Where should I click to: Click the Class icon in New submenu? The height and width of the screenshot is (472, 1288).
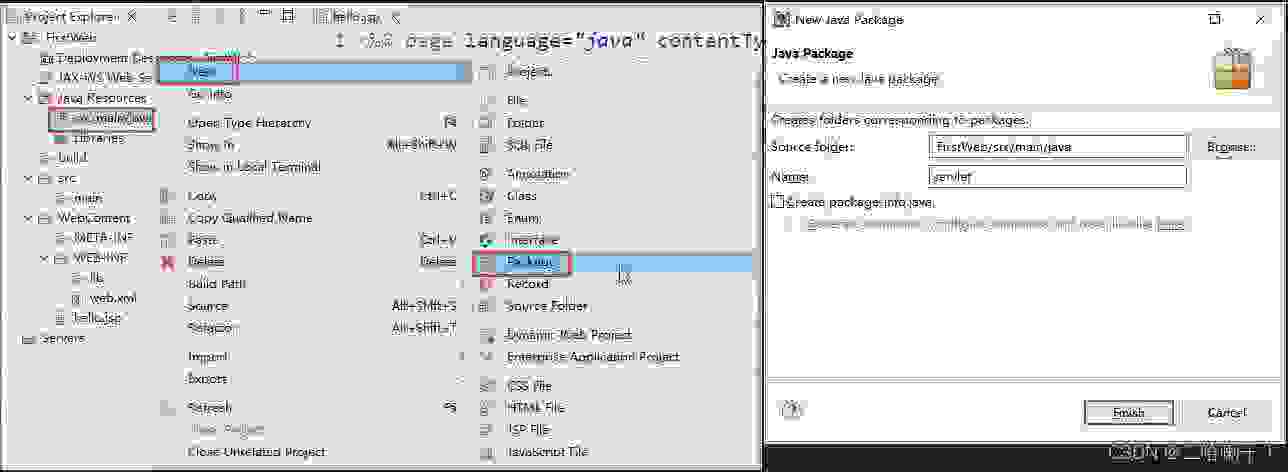click(486, 196)
